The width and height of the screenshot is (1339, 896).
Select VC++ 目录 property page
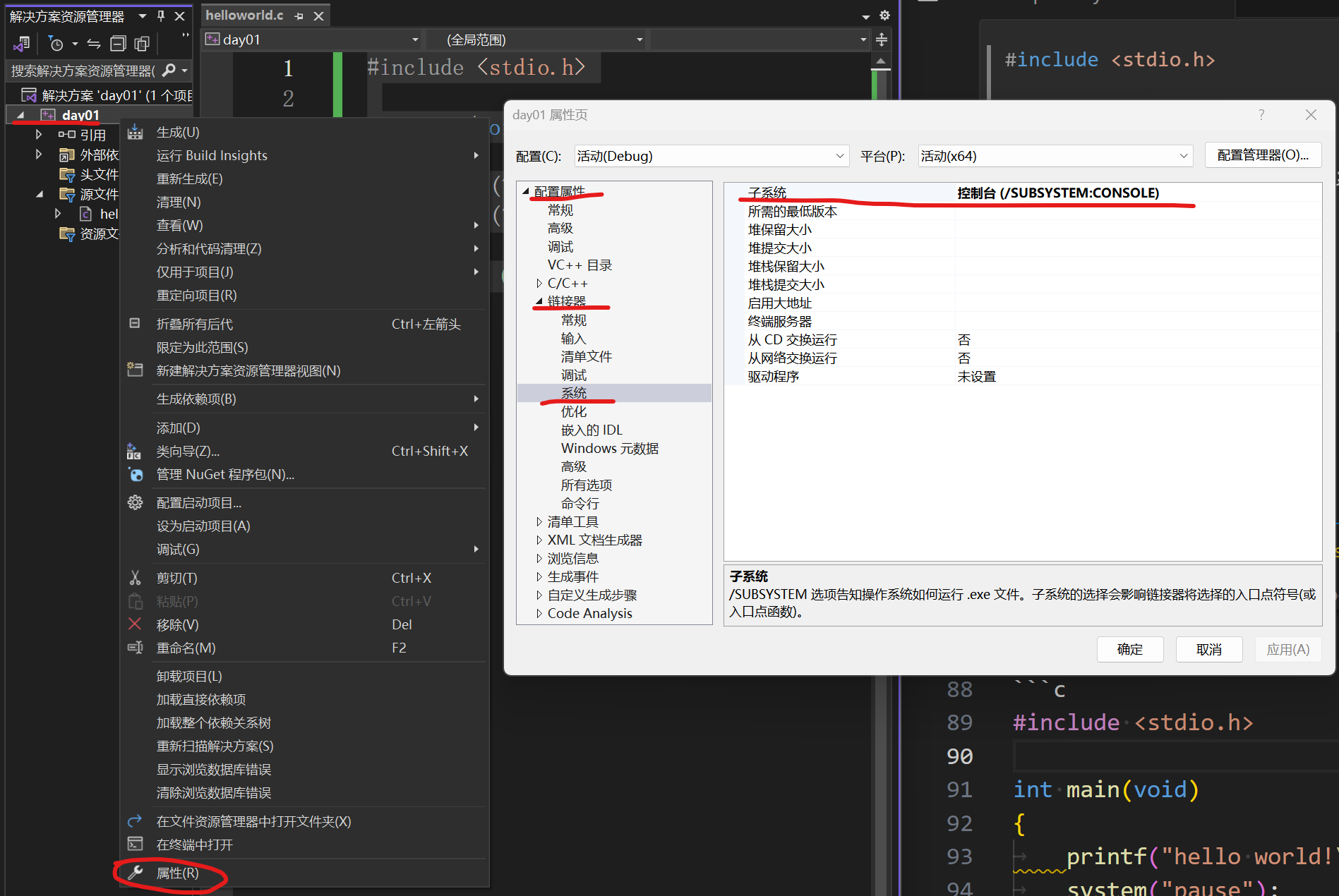tap(580, 265)
